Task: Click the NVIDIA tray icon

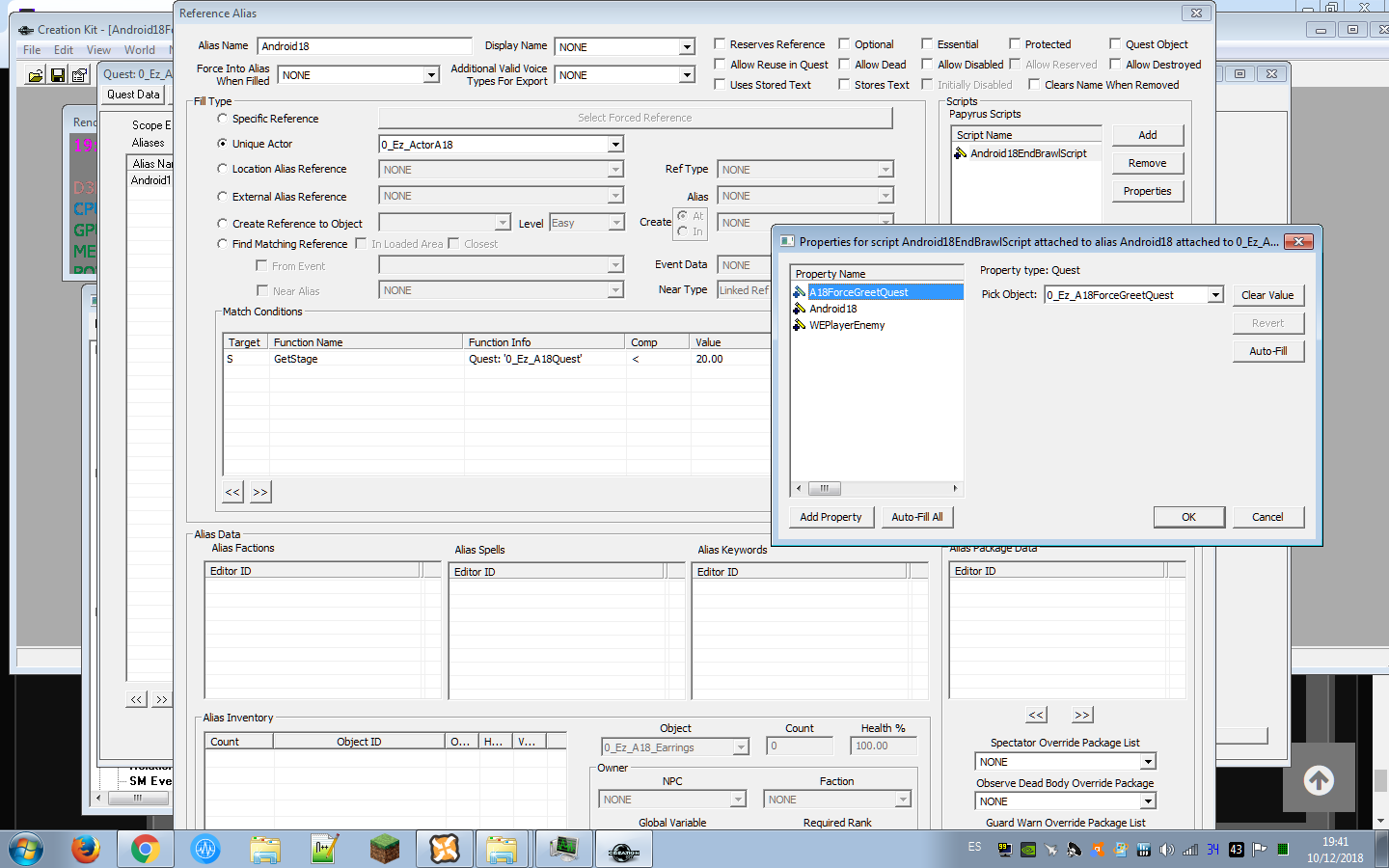Action: coord(1028,850)
